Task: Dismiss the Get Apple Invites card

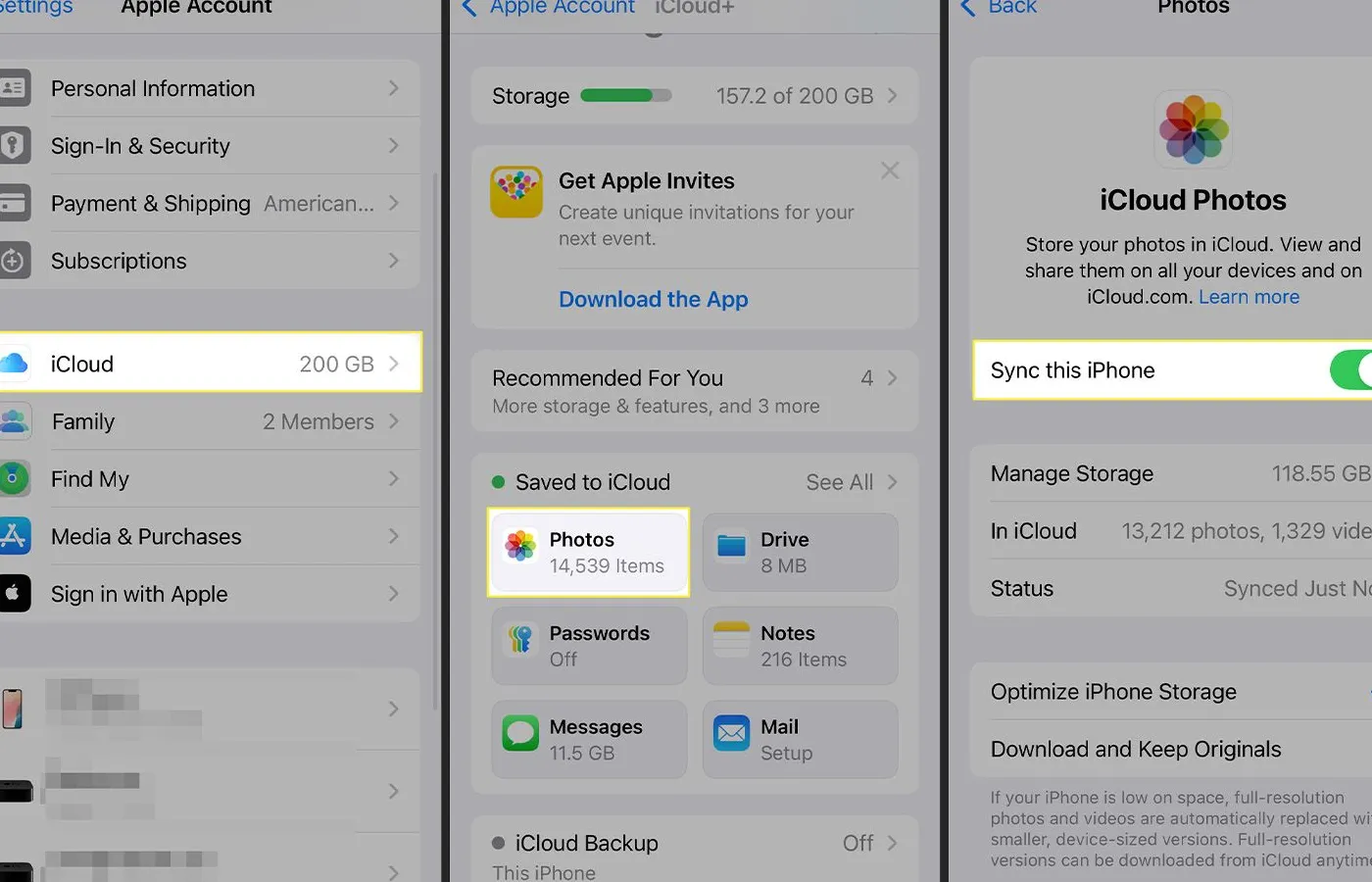Action: pos(890,171)
